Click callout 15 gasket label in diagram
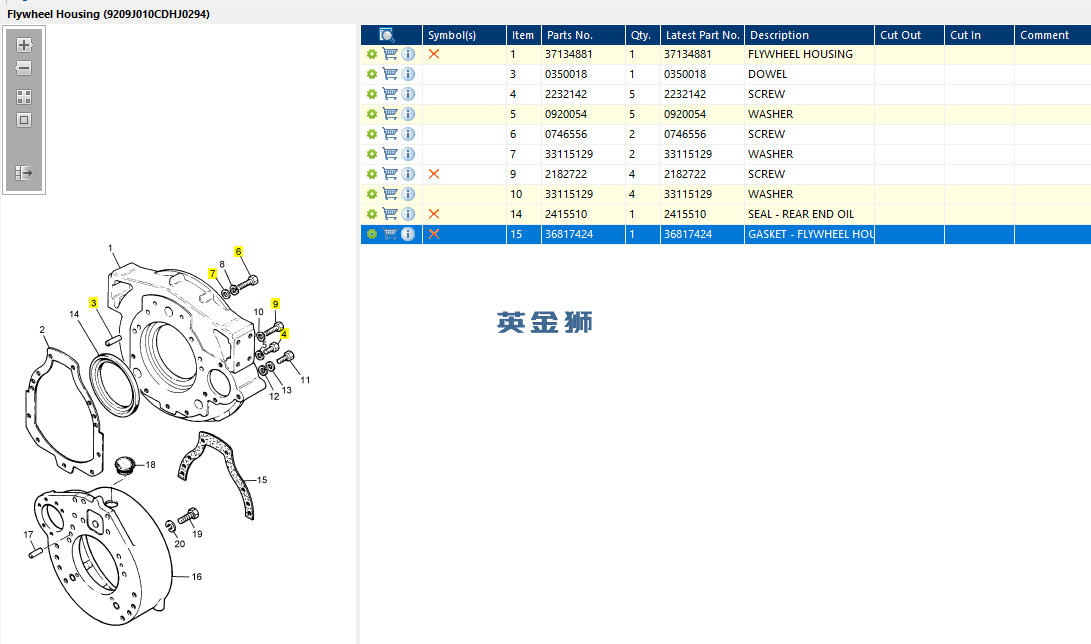Screen dimensions: 1091x644 (x=262, y=480)
